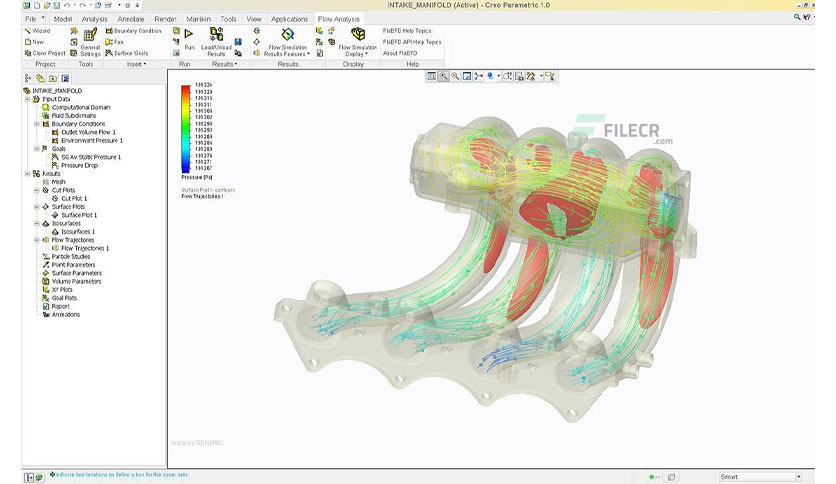Viewport: 836px width, 484px height.
Task: Collapse the Boundary Conditions tree node
Action: coord(37,124)
